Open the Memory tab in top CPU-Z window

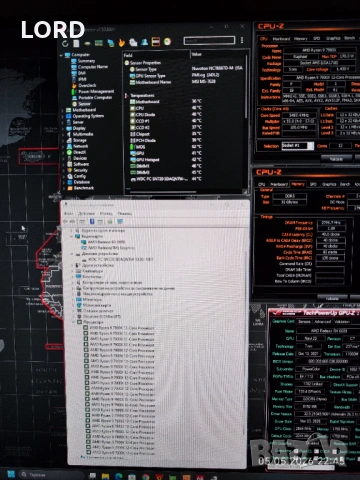click(301, 39)
